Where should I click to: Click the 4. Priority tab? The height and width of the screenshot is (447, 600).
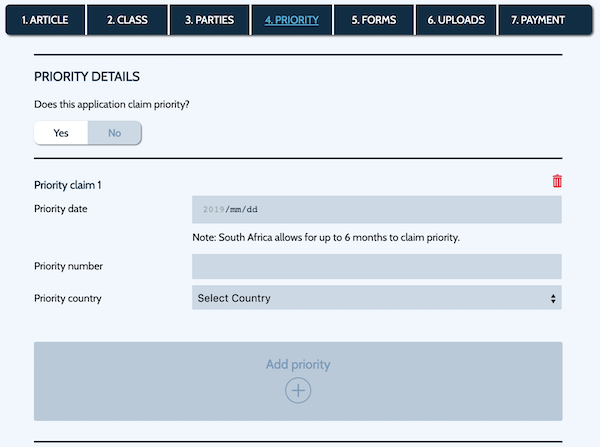292,20
